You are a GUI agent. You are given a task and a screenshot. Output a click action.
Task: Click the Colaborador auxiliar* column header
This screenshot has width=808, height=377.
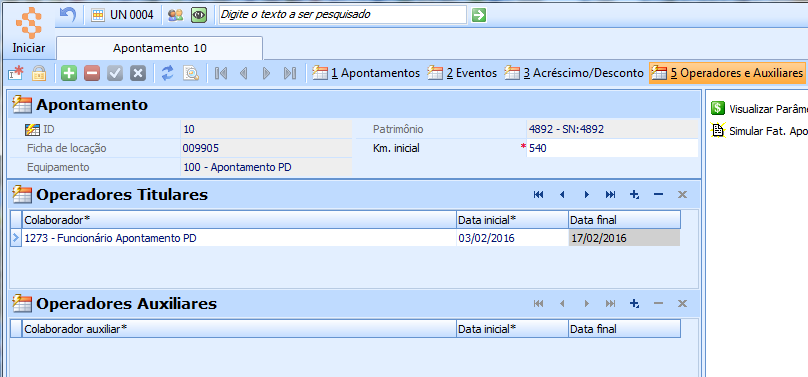(x=239, y=329)
